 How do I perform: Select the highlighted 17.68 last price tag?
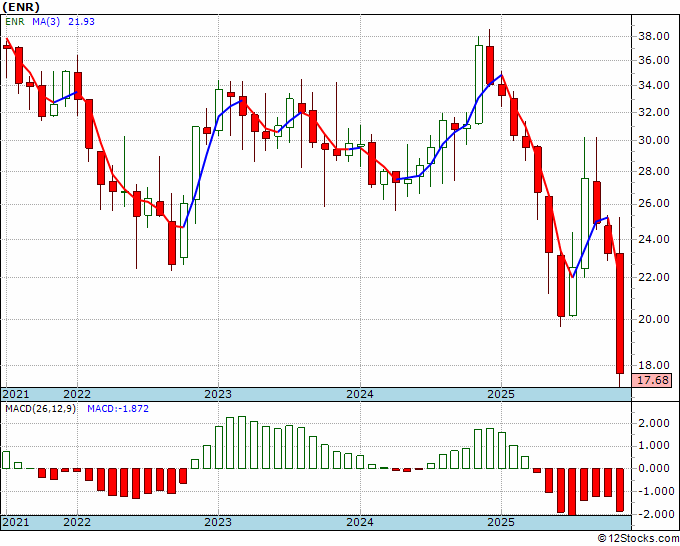point(652,380)
